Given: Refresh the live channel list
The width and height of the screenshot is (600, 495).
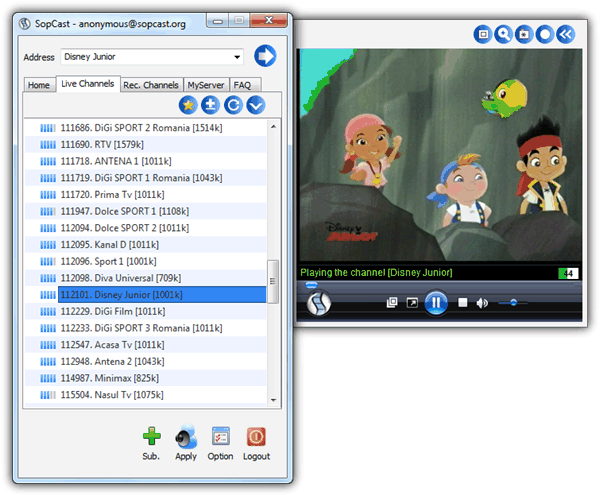Looking at the screenshot, I should pyautogui.click(x=233, y=105).
